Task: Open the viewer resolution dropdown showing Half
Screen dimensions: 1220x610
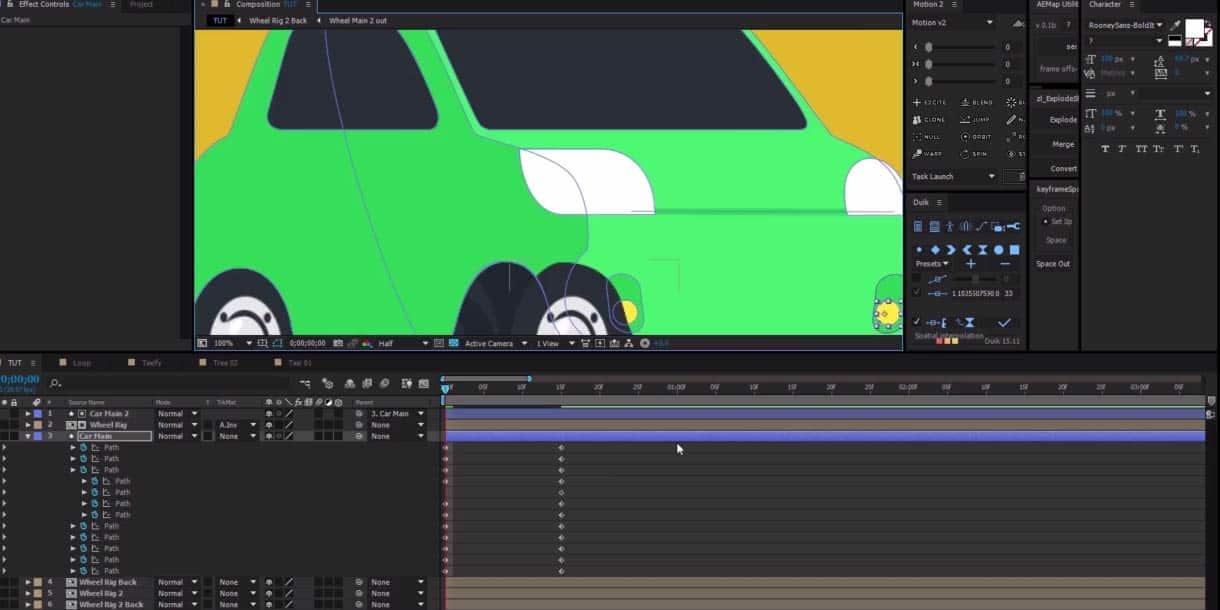Action: [x=400, y=343]
